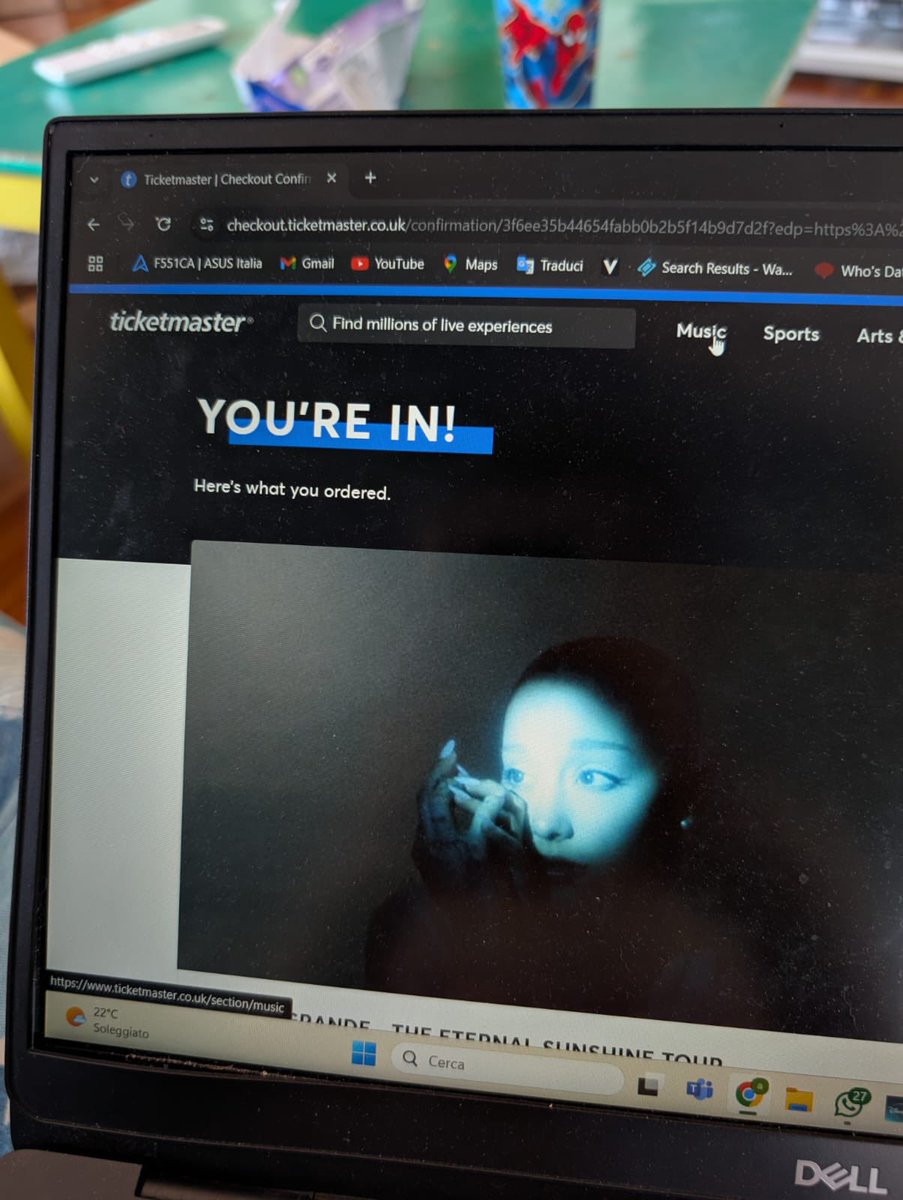Open the YouTube bookmark
Viewport: 903px width, 1200px height.
pyautogui.click(x=388, y=264)
